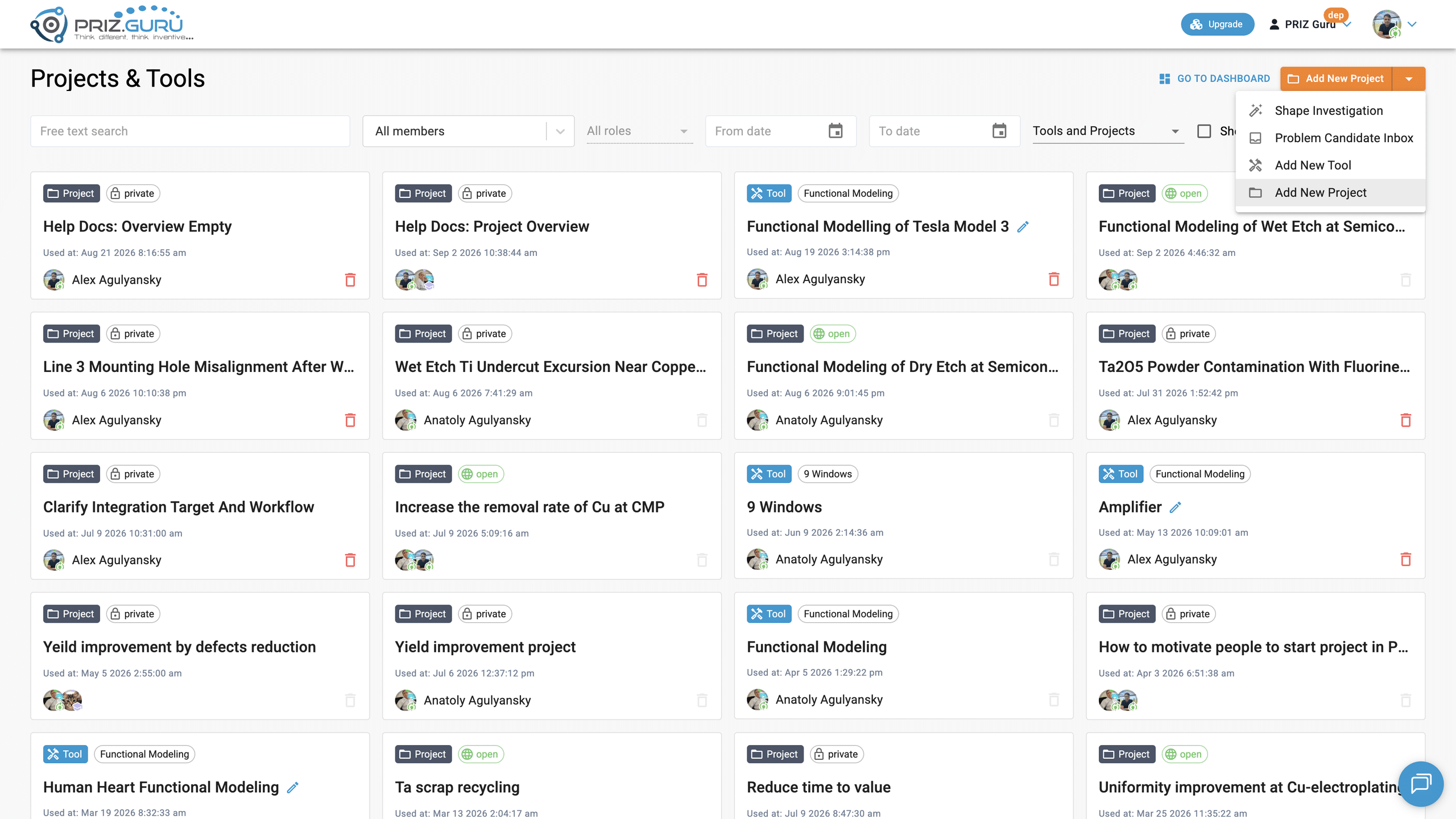
Task: Click GO TO DASHBOARD link
Action: click(x=1214, y=79)
